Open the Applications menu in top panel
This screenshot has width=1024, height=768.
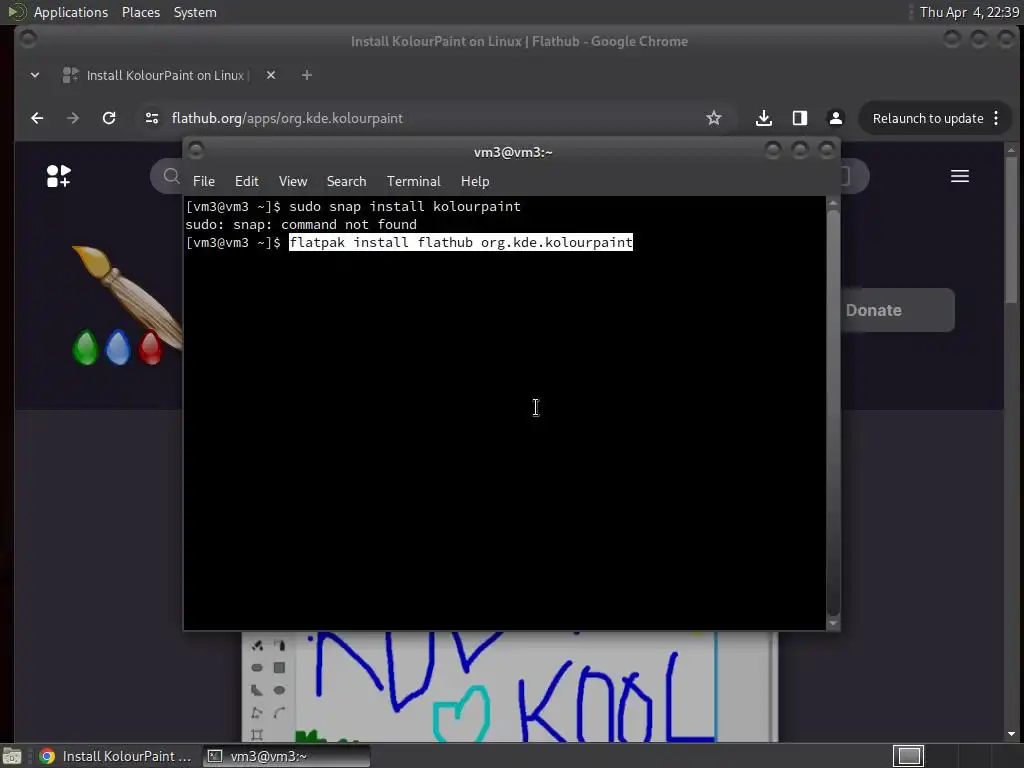(x=71, y=12)
